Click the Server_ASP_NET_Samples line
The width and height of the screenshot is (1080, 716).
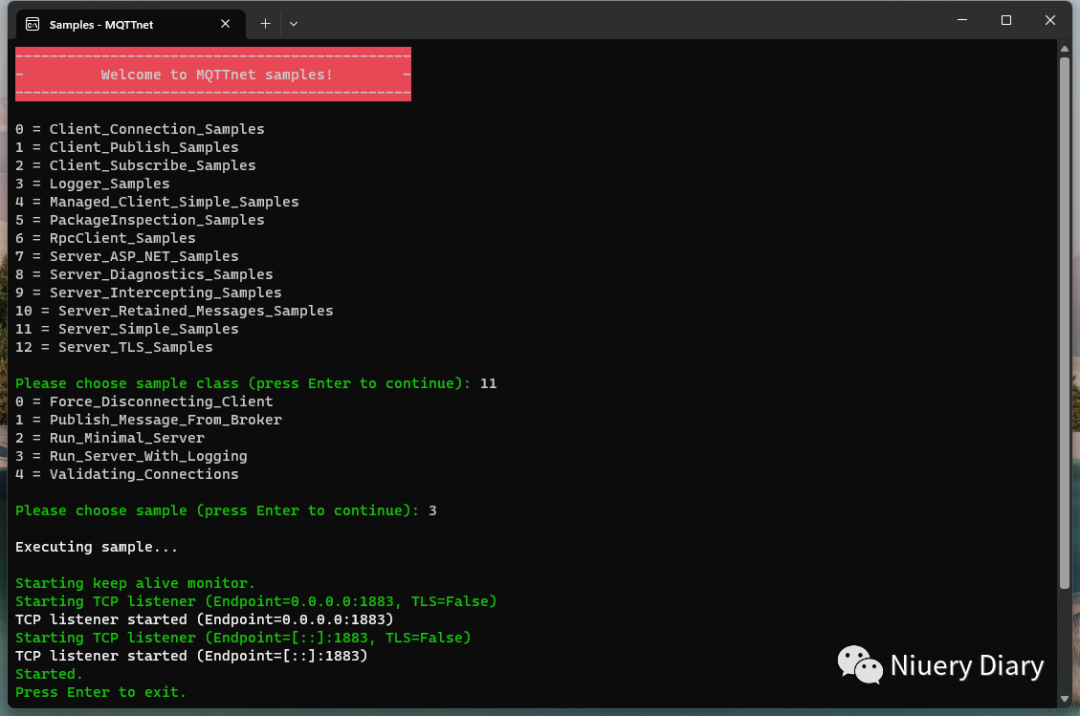pos(127,256)
